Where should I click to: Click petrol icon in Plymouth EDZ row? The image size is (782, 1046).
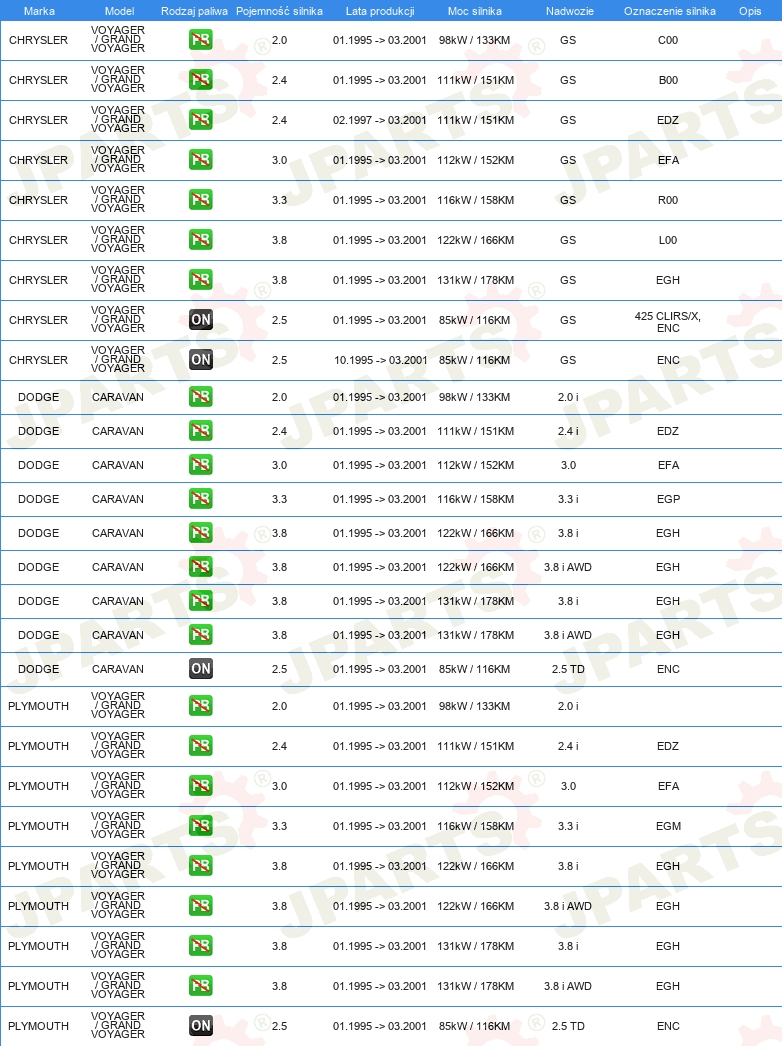click(x=201, y=746)
